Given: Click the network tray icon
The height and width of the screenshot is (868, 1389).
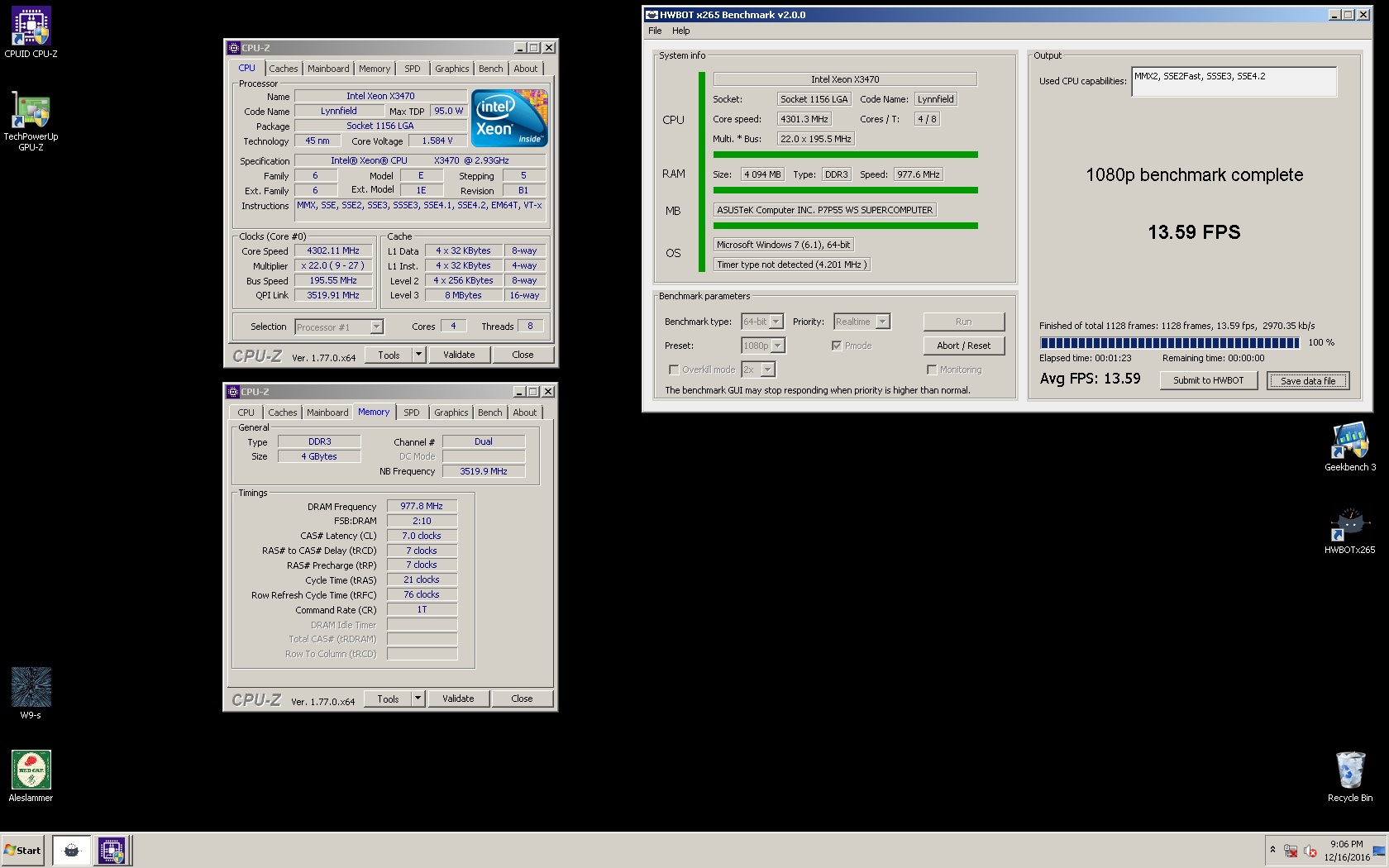Looking at the screenshot, I should click(1291, 851).
